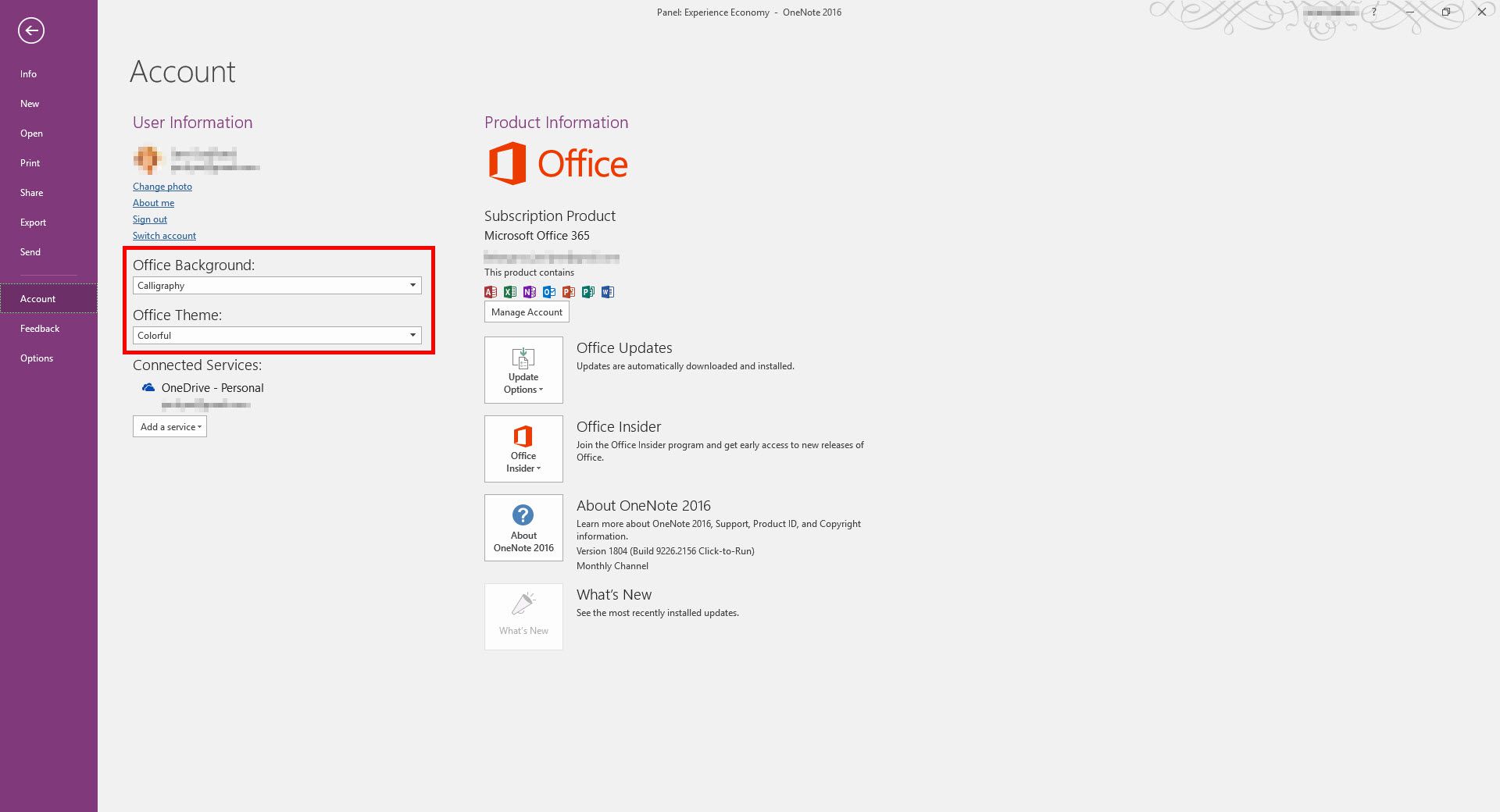Image resolution: width=1500 pixels, height=812 pixels.
Task: Click the Connected Services heading
Action: click(x=197, y=365)
